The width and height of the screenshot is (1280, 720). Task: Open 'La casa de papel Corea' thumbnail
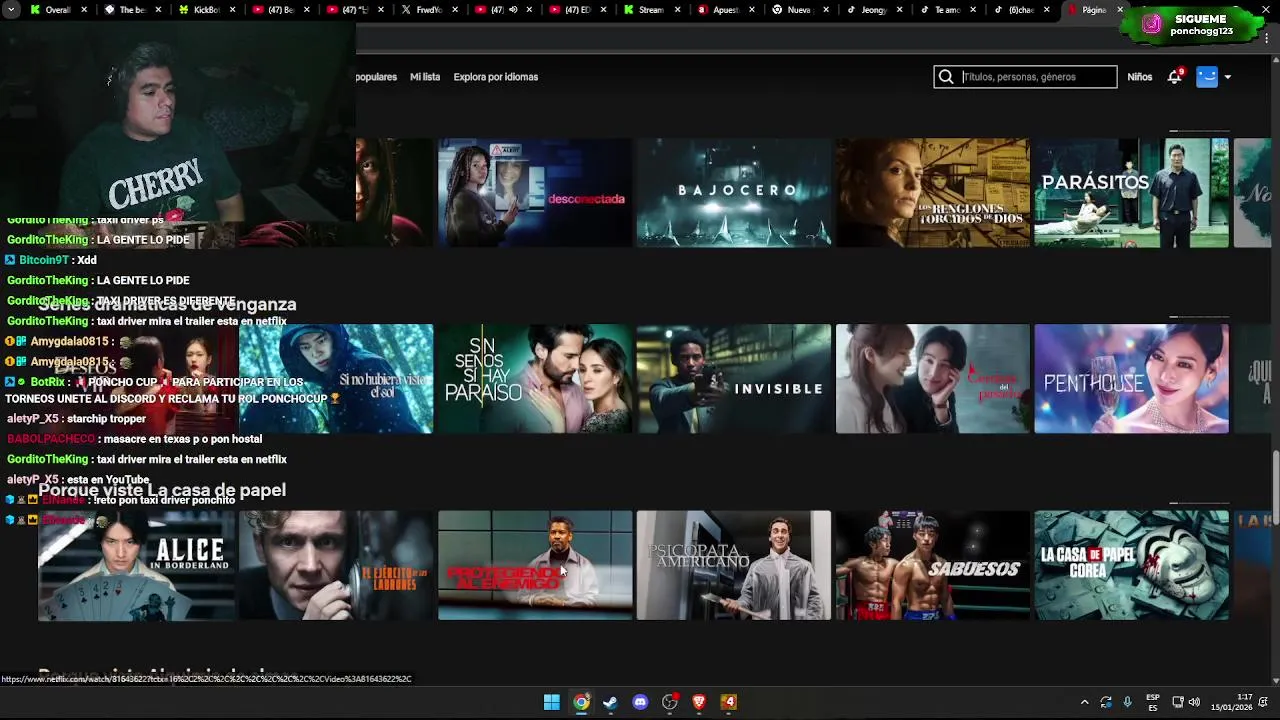click(x=1132, y=566)
